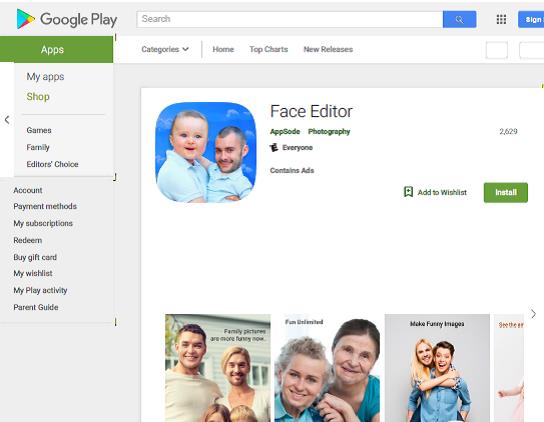The image size is (544, 422).
Task: Click the Face Editor title
Action: (x=311, y=111)
